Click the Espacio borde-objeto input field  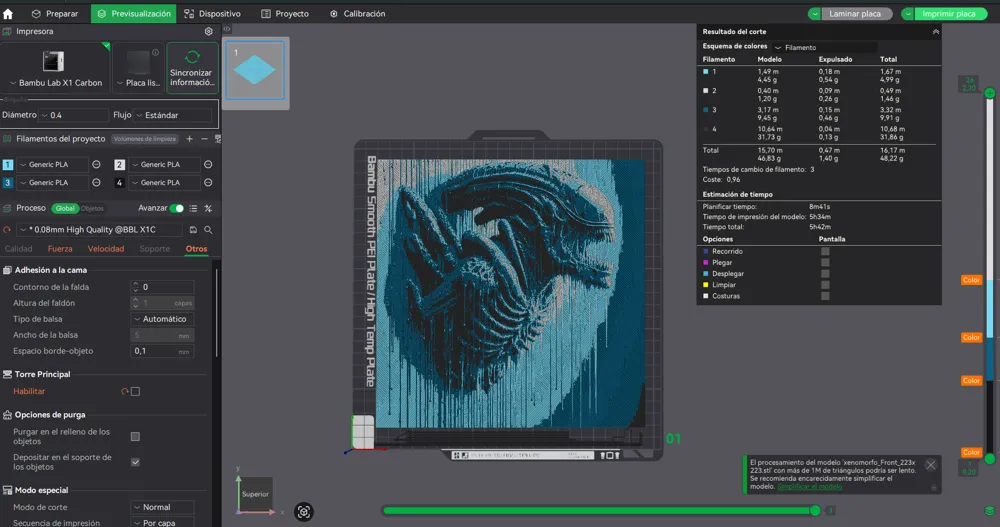point(163,351)
